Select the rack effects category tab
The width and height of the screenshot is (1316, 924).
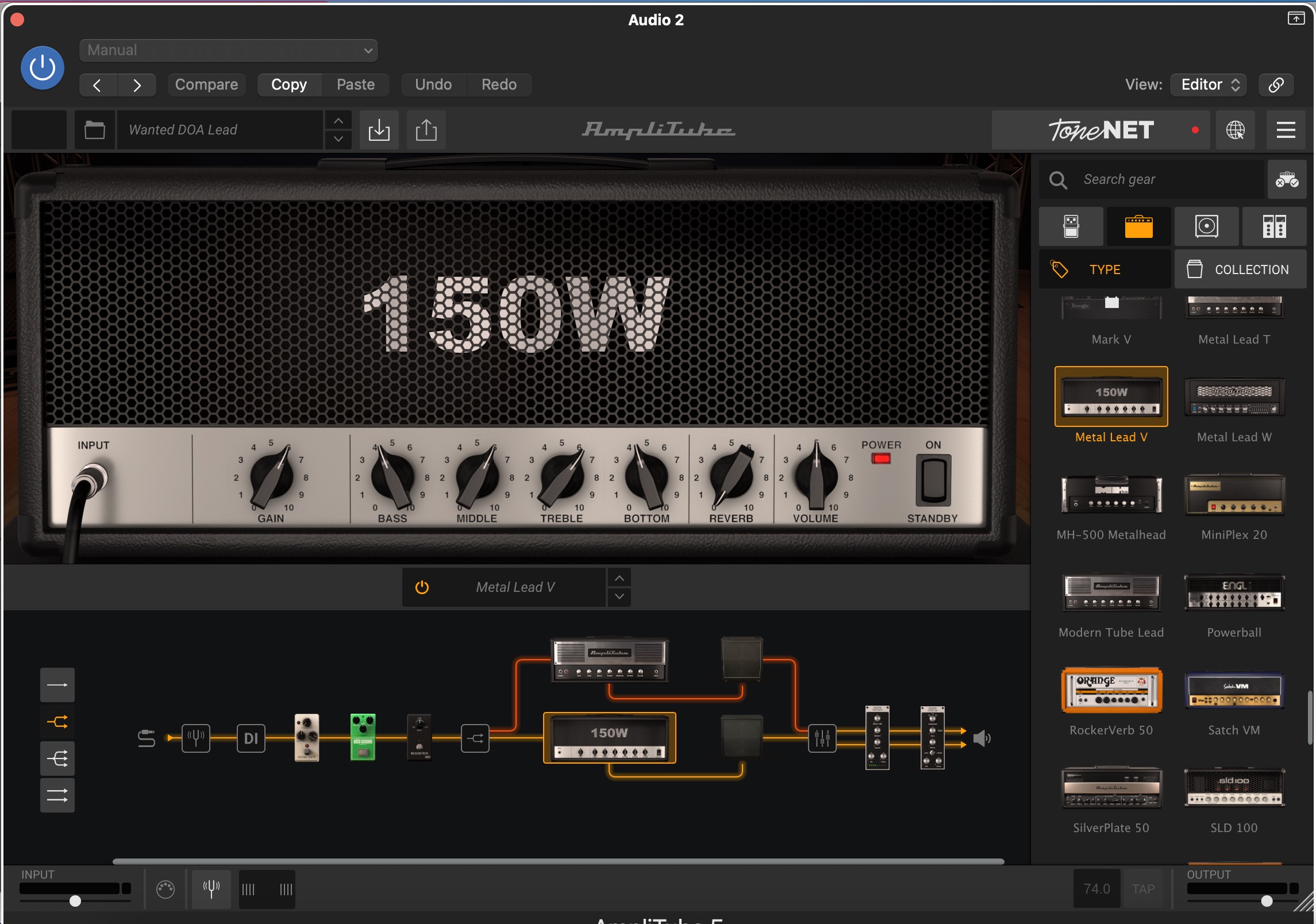pyautogui.click(x=1275, y=226)
